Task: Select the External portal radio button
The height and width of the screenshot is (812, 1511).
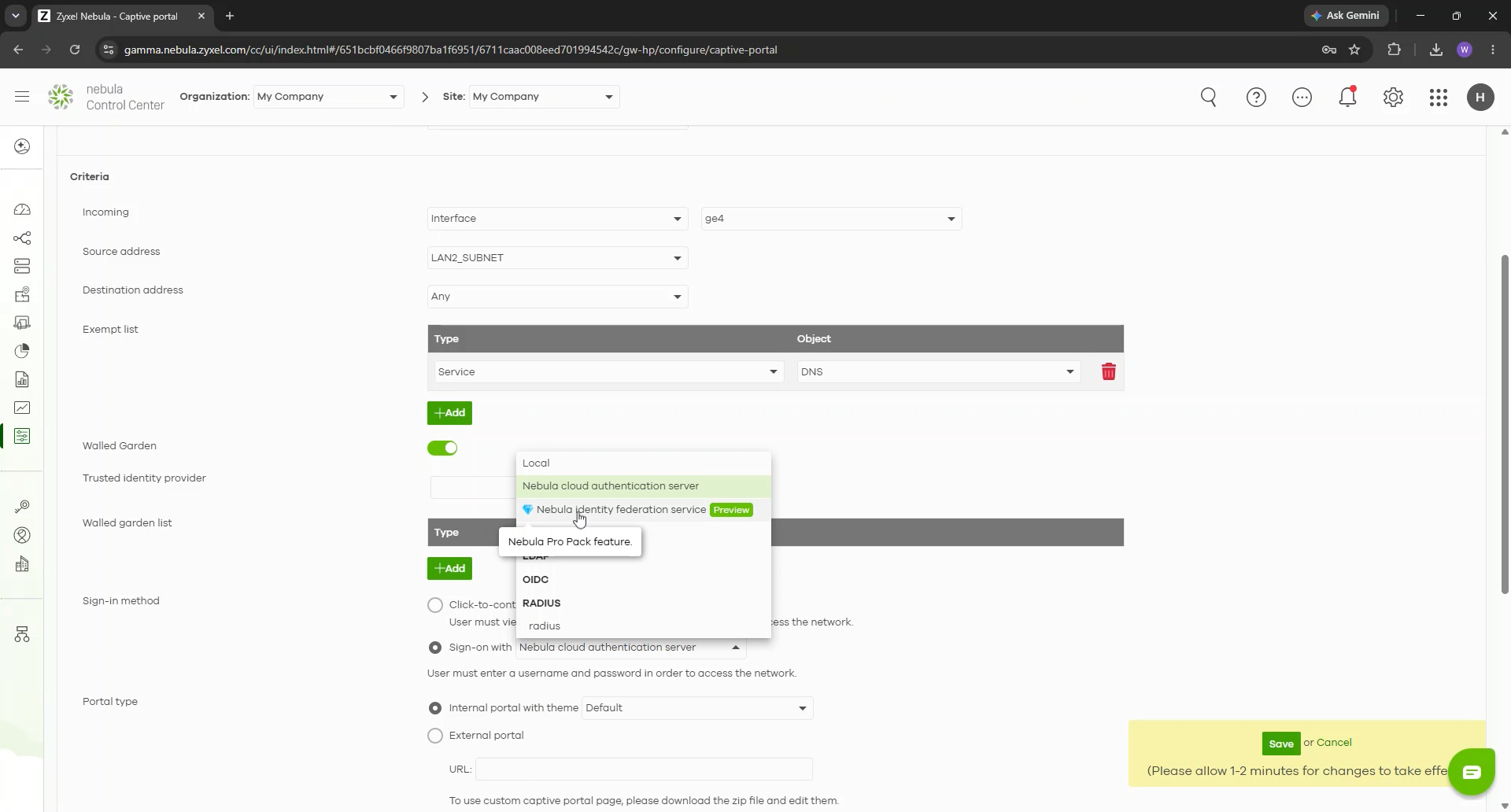Action: pos(435,736)
